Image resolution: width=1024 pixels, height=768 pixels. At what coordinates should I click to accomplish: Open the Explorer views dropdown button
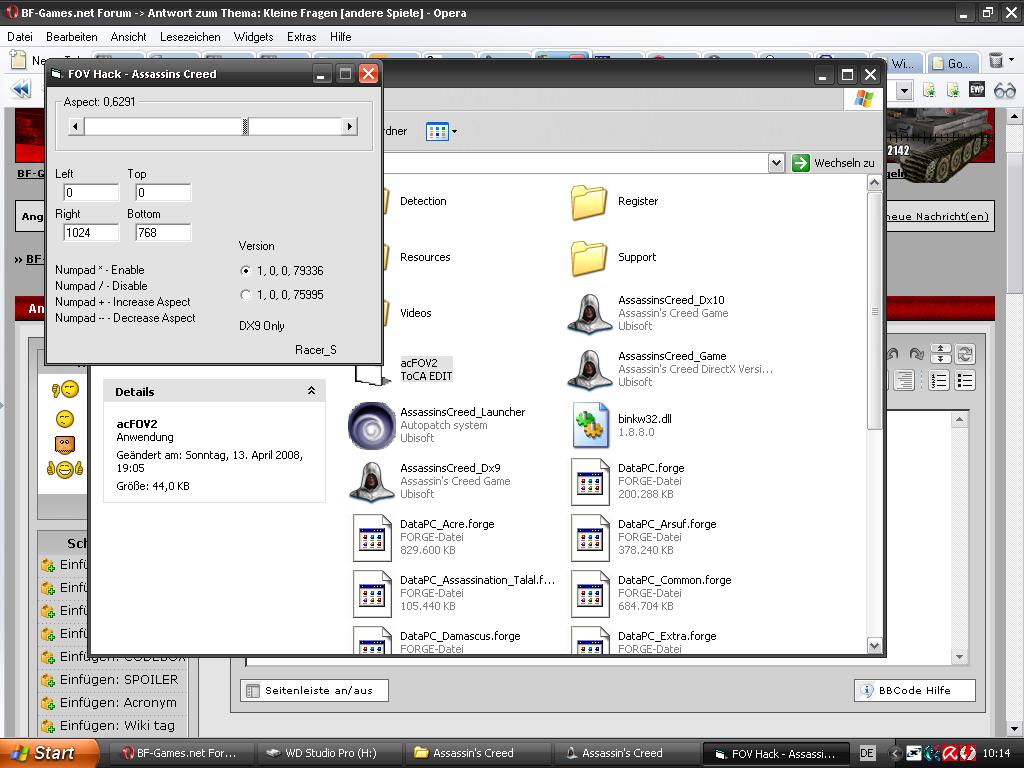tap(441, 131)
